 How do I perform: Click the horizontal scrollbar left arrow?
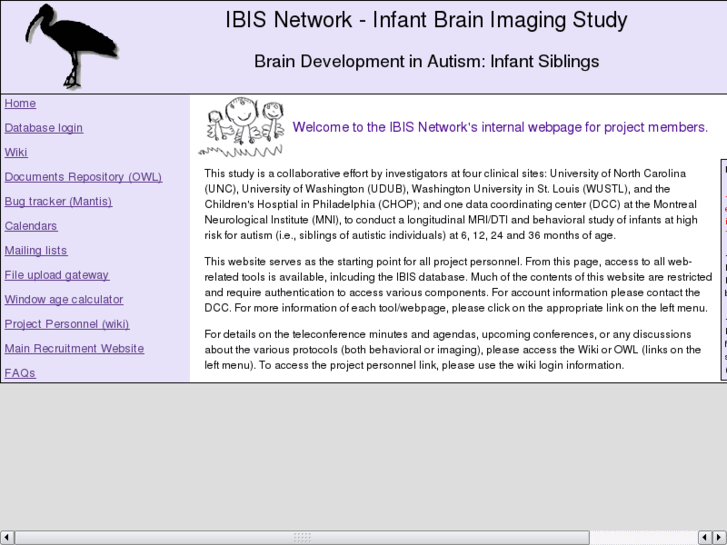click(x=6, y=538)
